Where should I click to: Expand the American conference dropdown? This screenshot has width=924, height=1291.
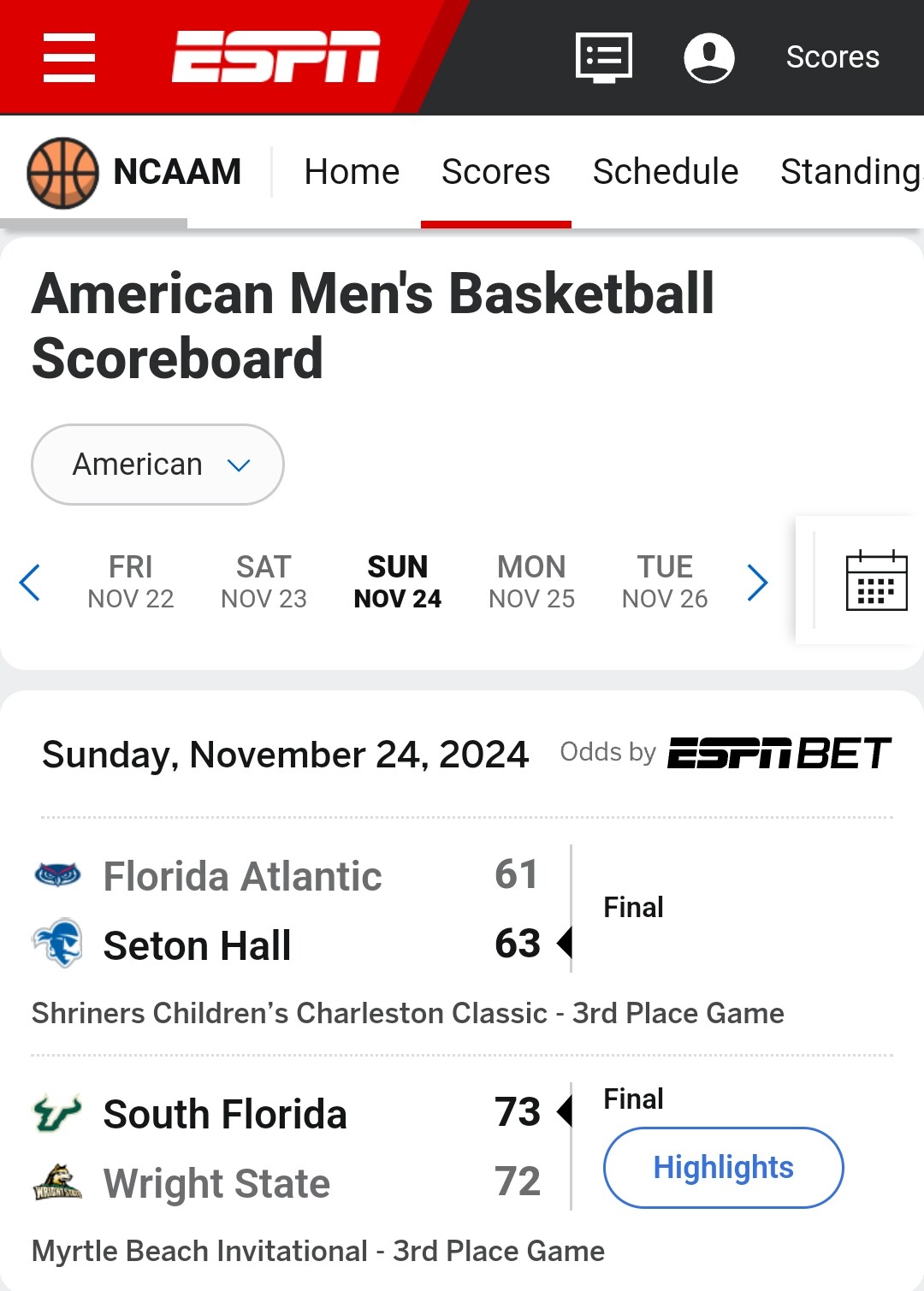click(157, 465)
